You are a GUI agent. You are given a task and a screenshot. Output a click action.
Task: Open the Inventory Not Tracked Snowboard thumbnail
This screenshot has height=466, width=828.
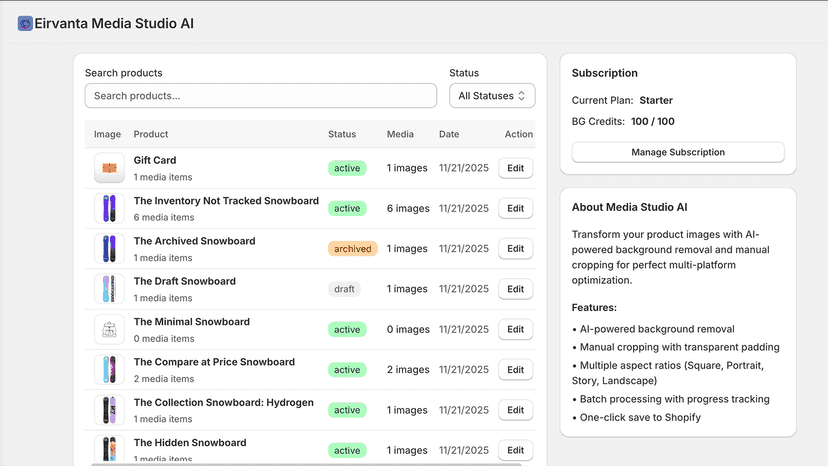[109, 208]
